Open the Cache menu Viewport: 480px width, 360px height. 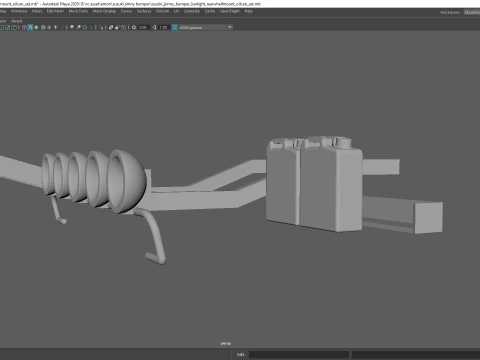[x=210, y=11]
